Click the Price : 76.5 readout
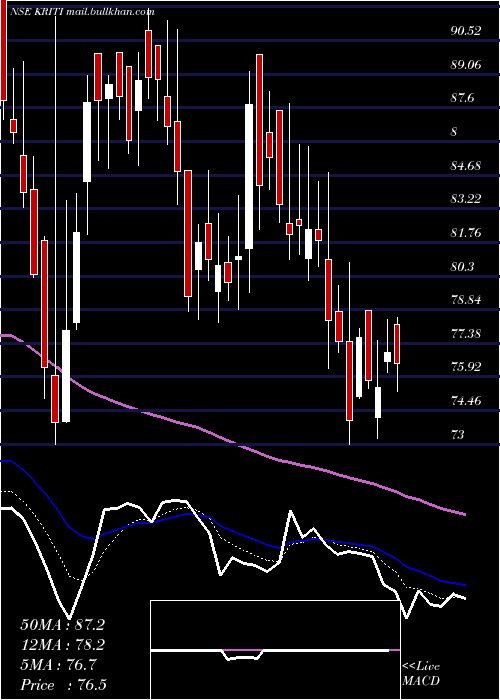 click(x=63, y=685)
